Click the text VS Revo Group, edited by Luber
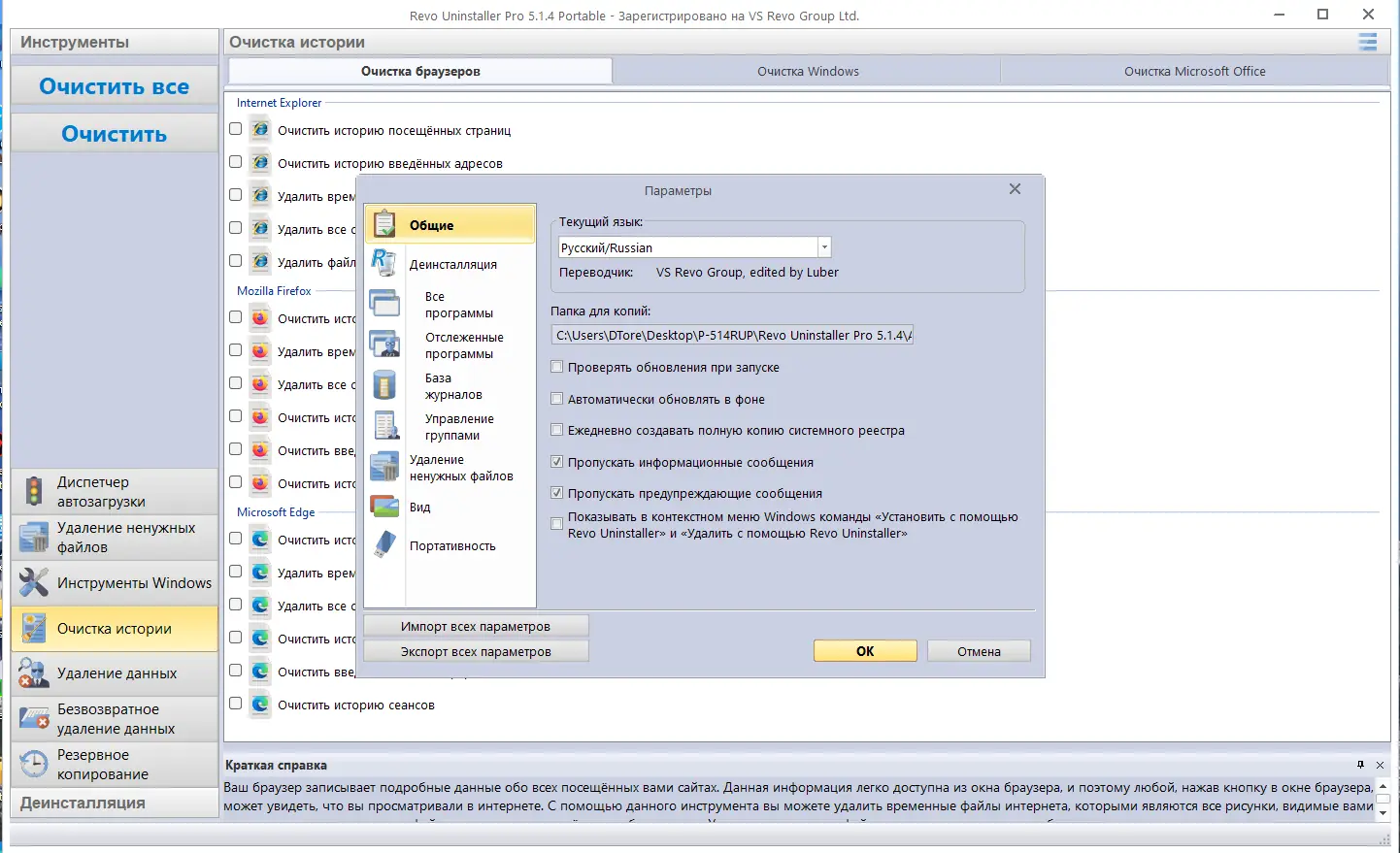This screenshot has width=1400, height=853. pos(748,273)
